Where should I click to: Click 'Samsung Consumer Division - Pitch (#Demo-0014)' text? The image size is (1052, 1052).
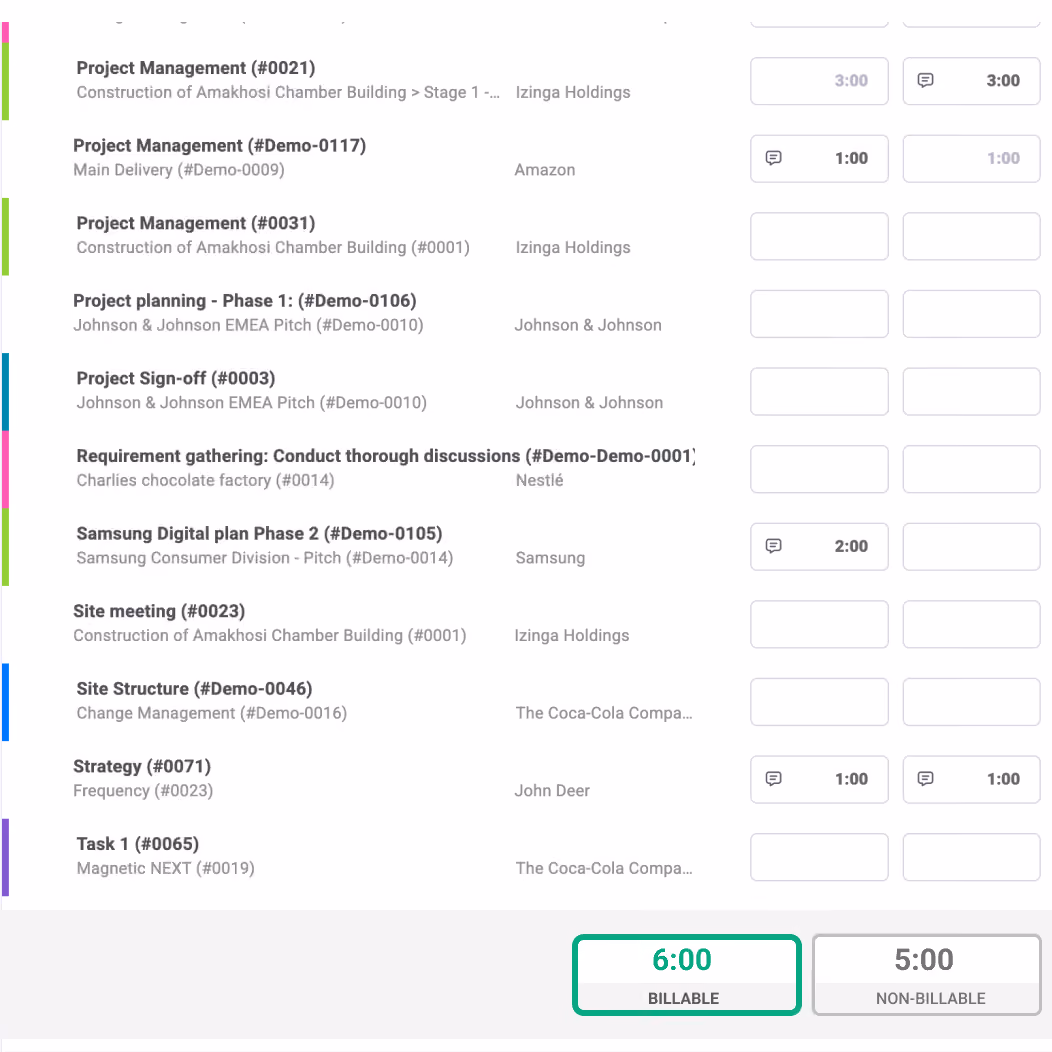[x=264, y=558]
